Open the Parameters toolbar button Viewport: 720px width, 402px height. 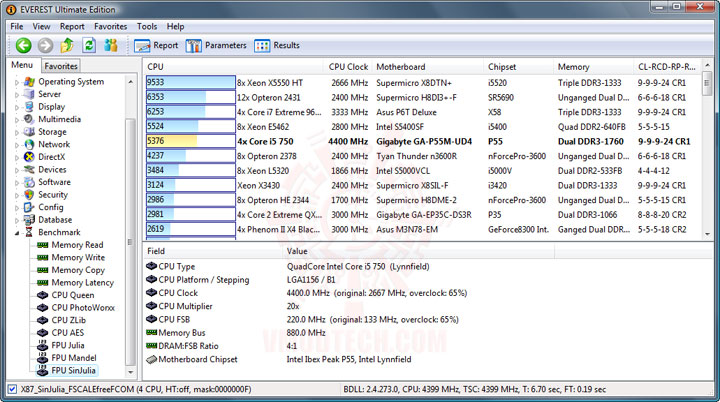pyautogui.click(x=216, y=45)
